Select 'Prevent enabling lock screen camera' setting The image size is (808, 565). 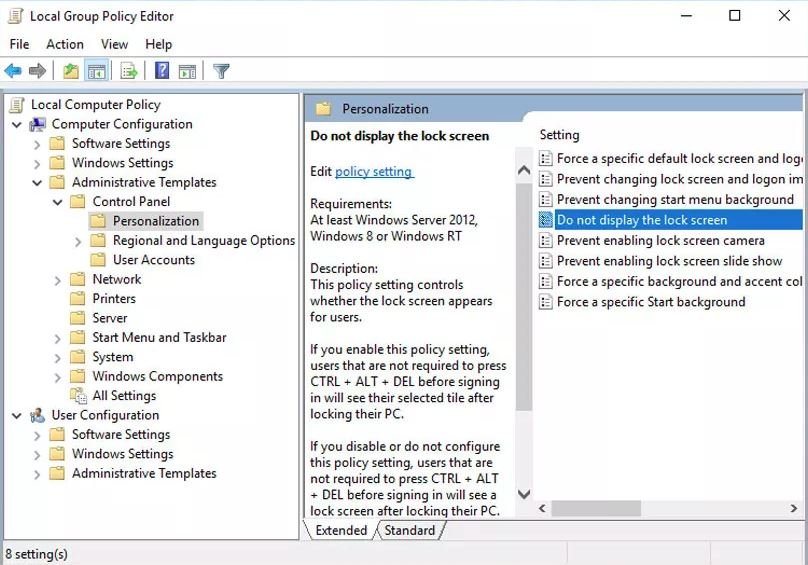click(x=660, y=241)
